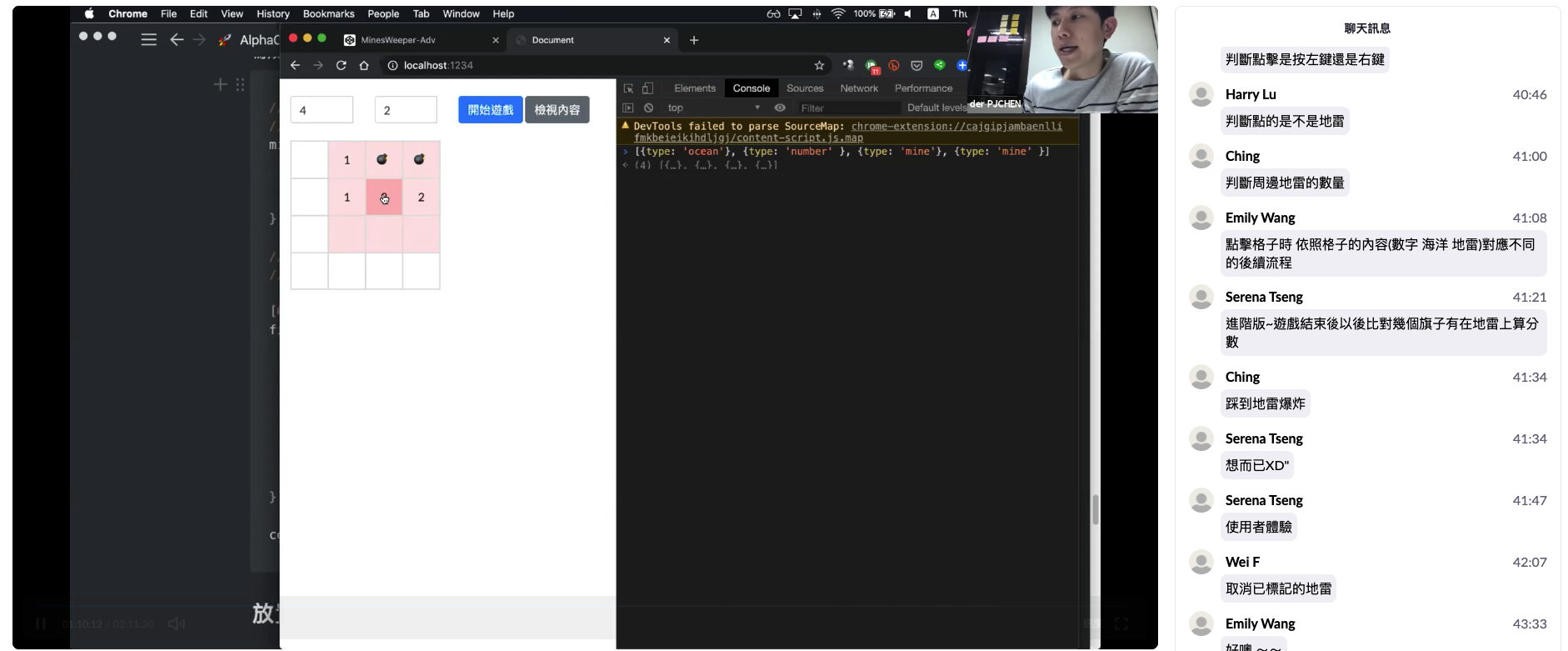Click the webcam overlay of der PJCHEN
This screenshot has width=1568, height=651.
click(x=1062, y=58)
